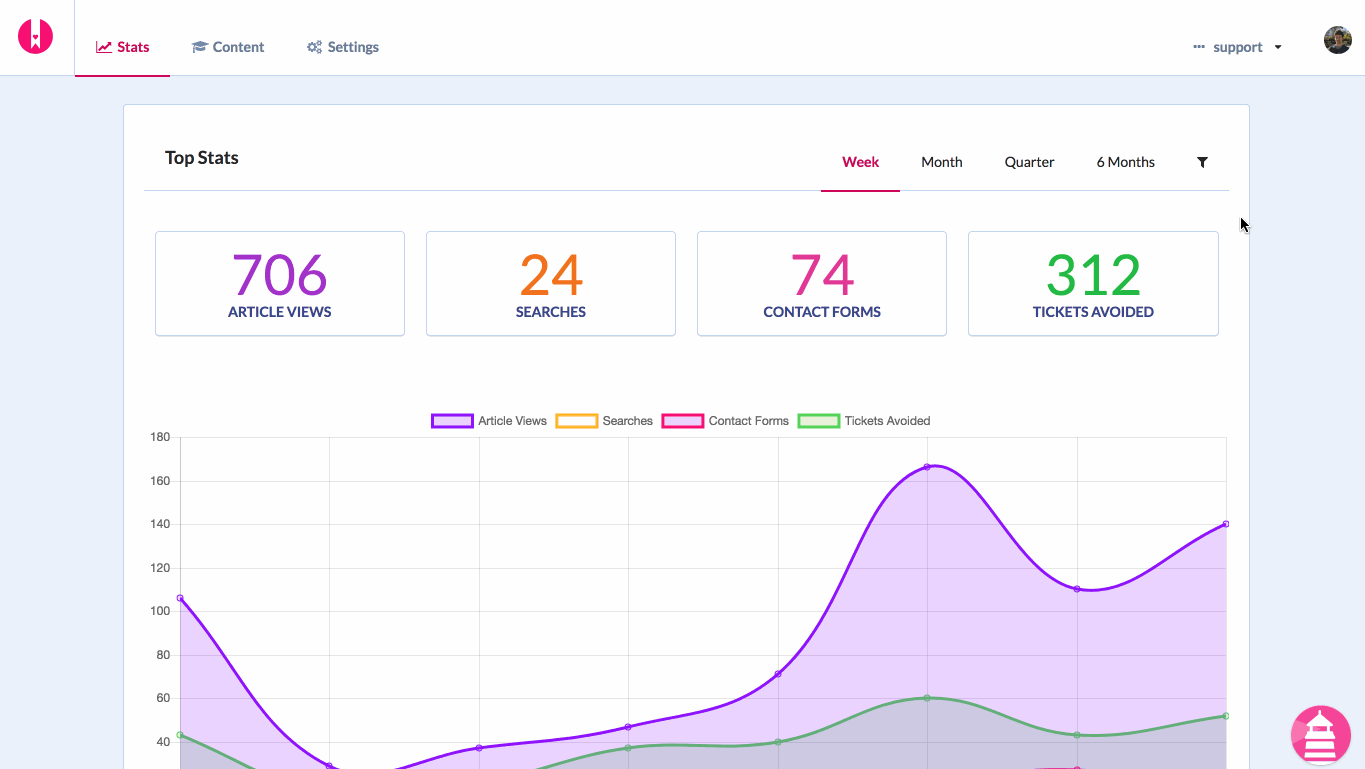Viewport: 1365px width, 769px height.
Task: Toggle the Article Views chart series
Action: [x=452, y=420]
